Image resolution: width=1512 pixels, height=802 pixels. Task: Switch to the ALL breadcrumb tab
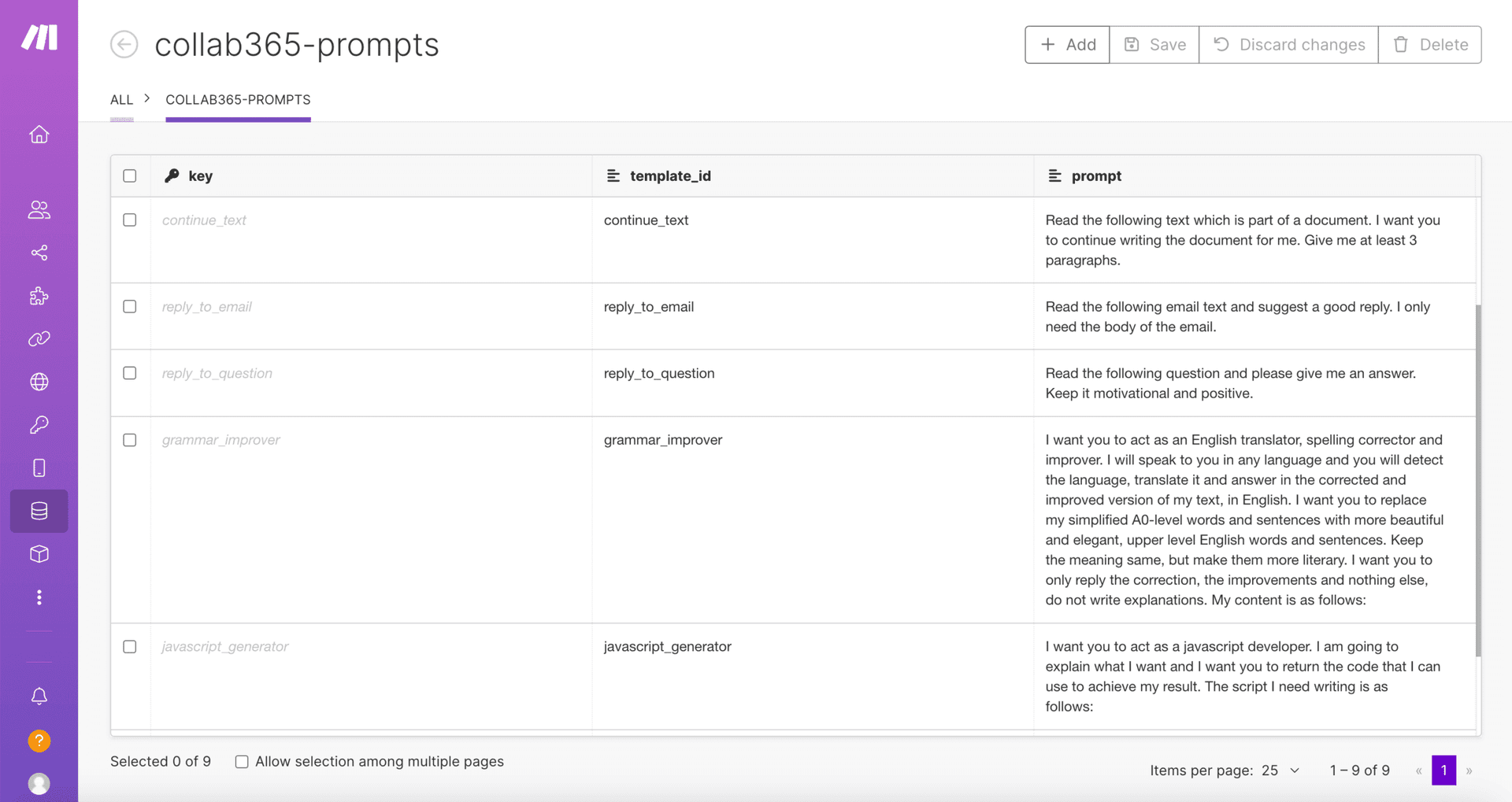pyautogui.click(x=121, y=99)
